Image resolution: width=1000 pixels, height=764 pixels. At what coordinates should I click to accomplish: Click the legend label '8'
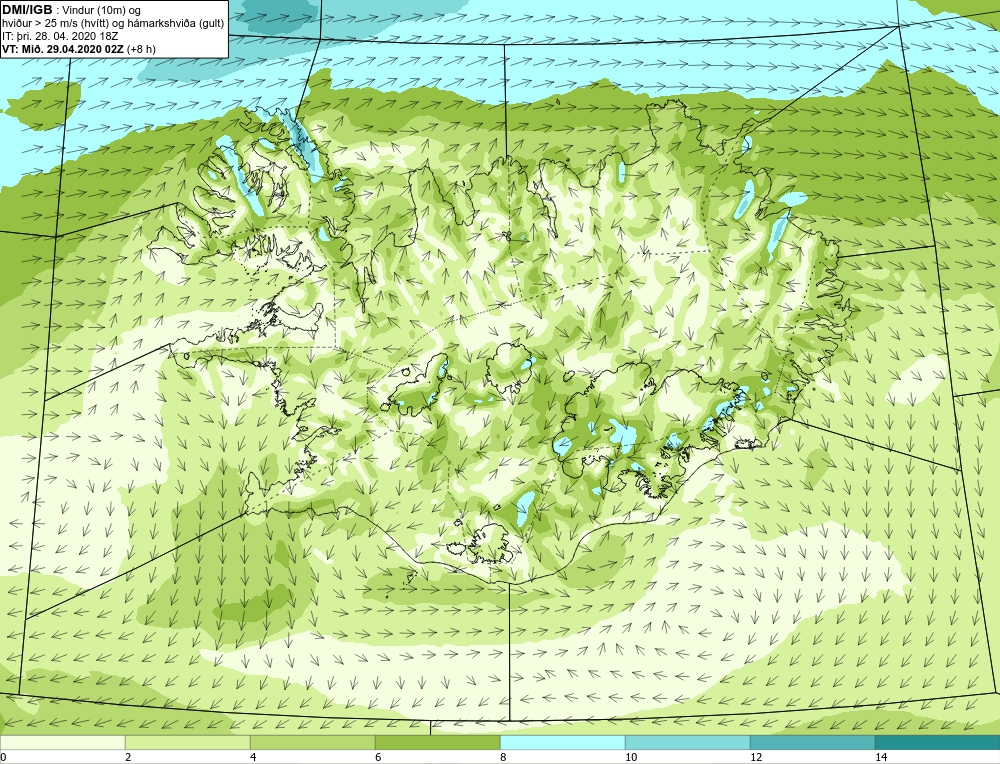point(503,757)
